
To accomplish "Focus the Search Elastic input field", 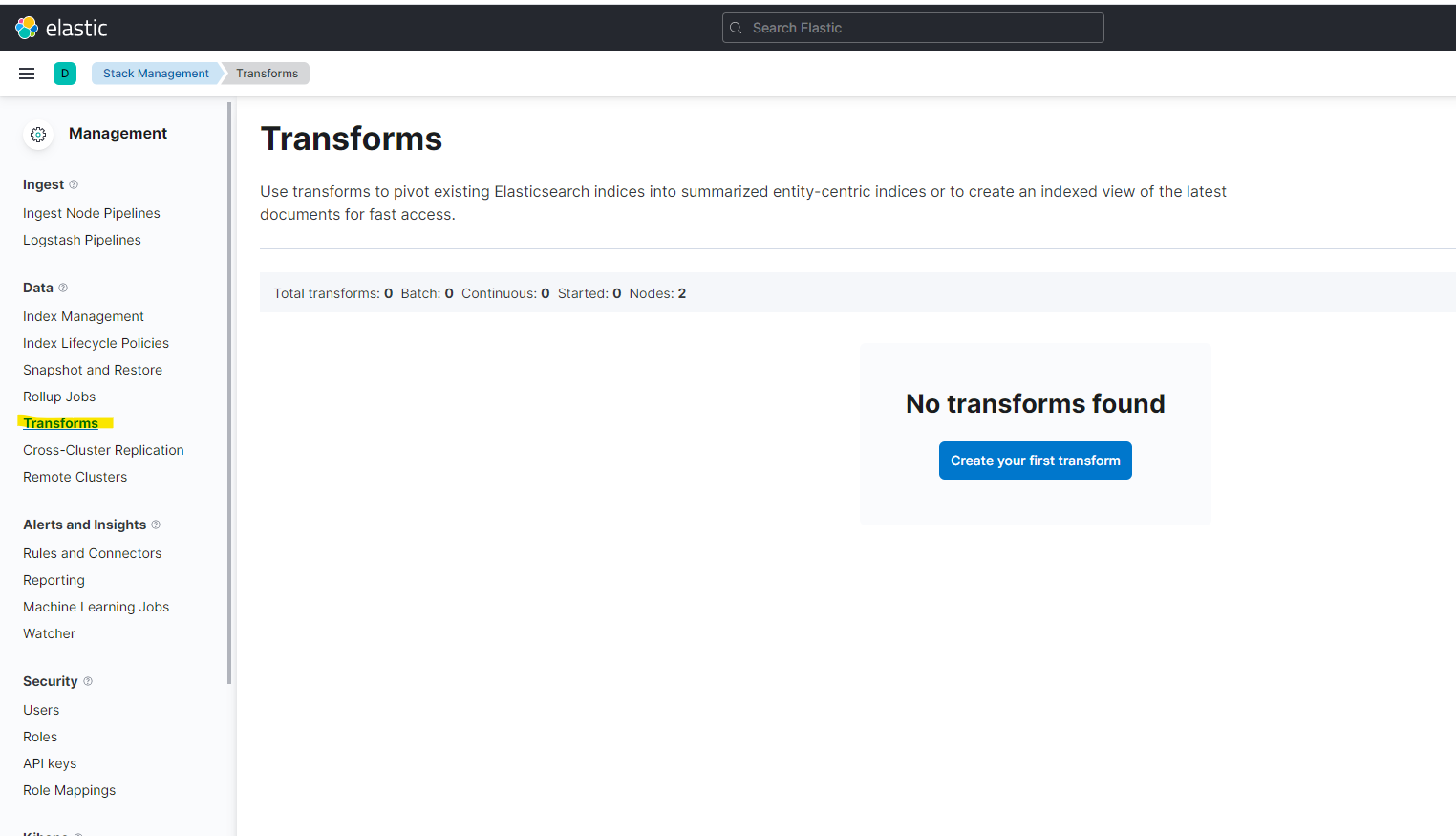I will click(x=913, y=28).
